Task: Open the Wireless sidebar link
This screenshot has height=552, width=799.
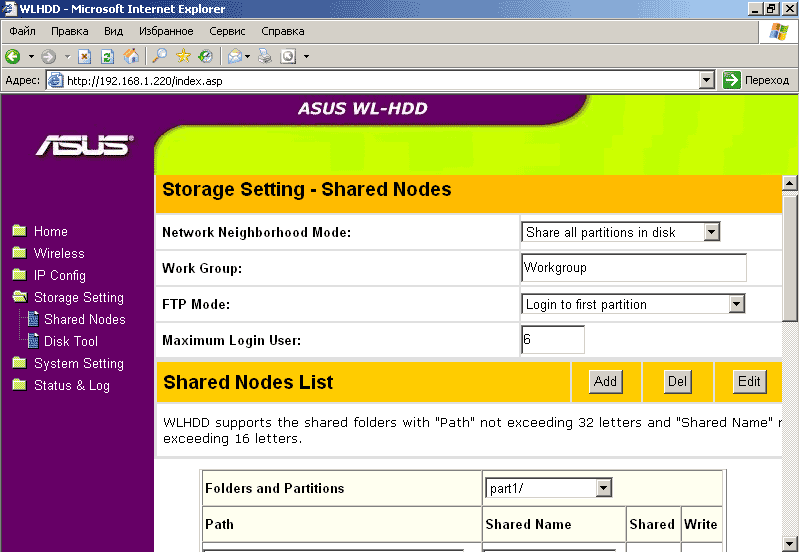Action: pos(59,253)
